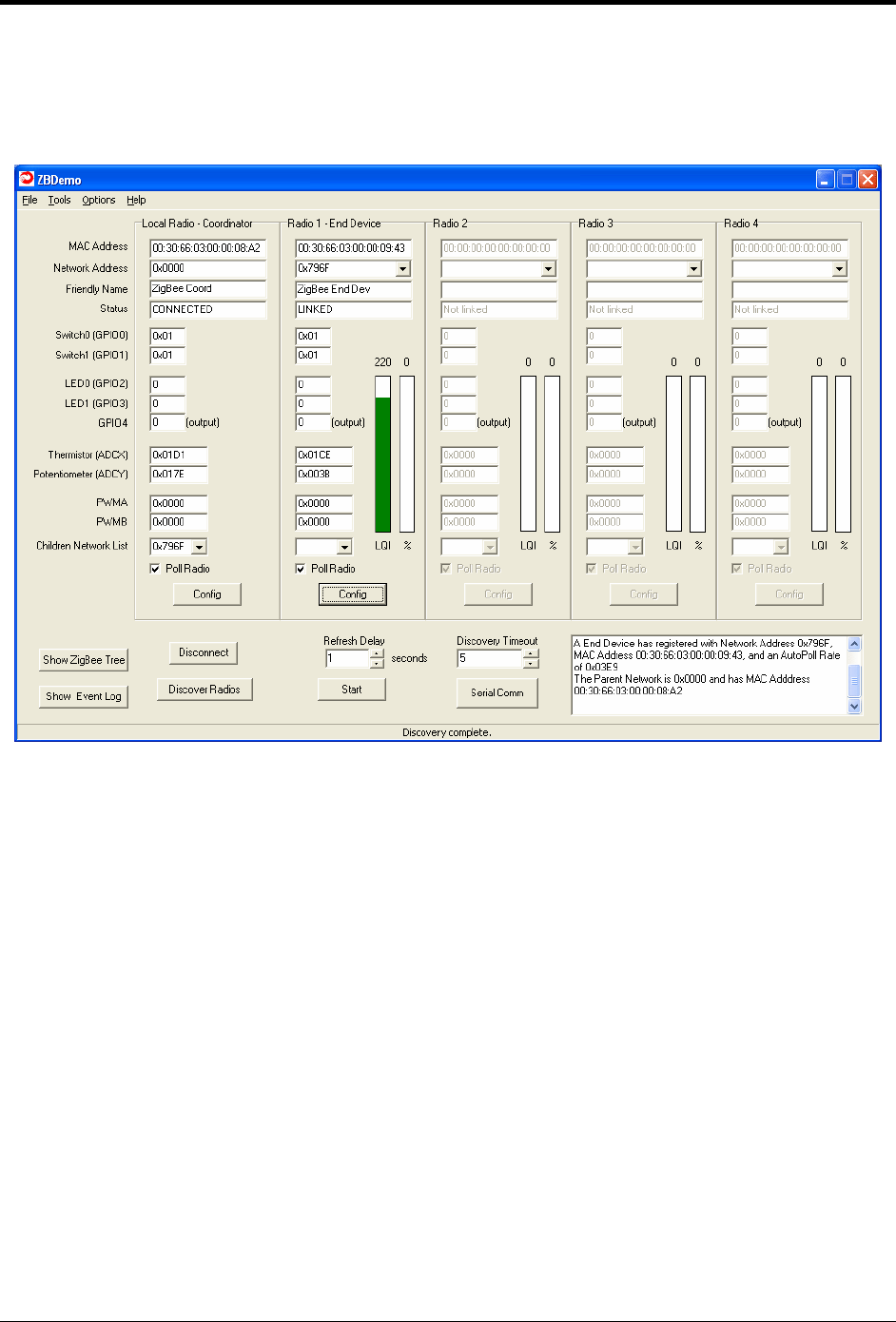Click Config button under Radio 2

498,594
